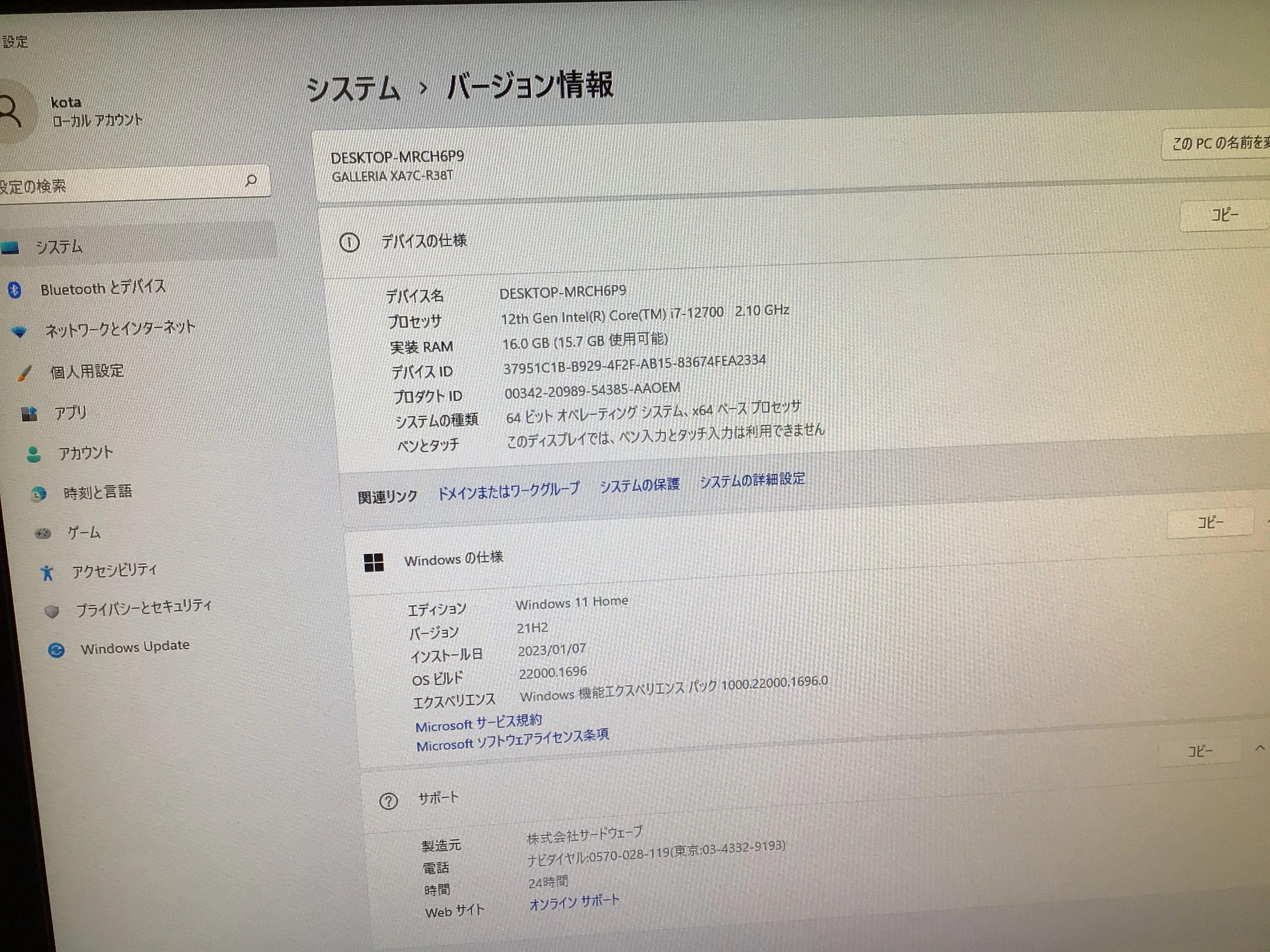Viewport: 1270px width, 952px height.
Task: Open ゲーム settings page
Action: (84, 532)
